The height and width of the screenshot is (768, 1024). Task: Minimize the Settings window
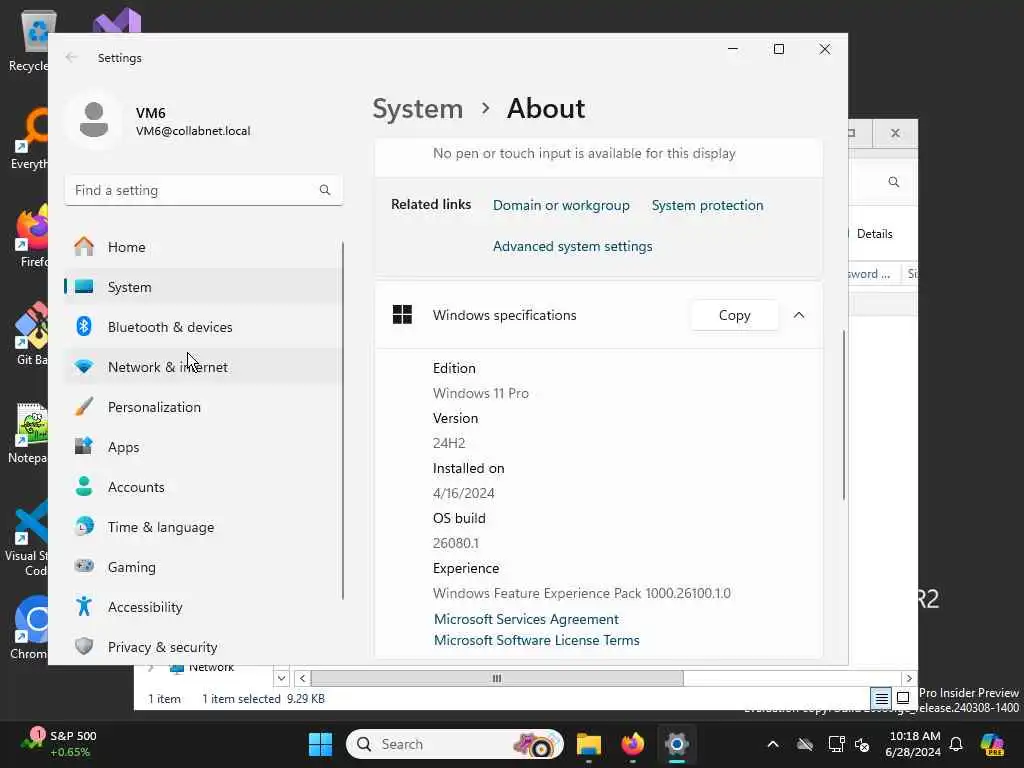(x=733, y=49)
